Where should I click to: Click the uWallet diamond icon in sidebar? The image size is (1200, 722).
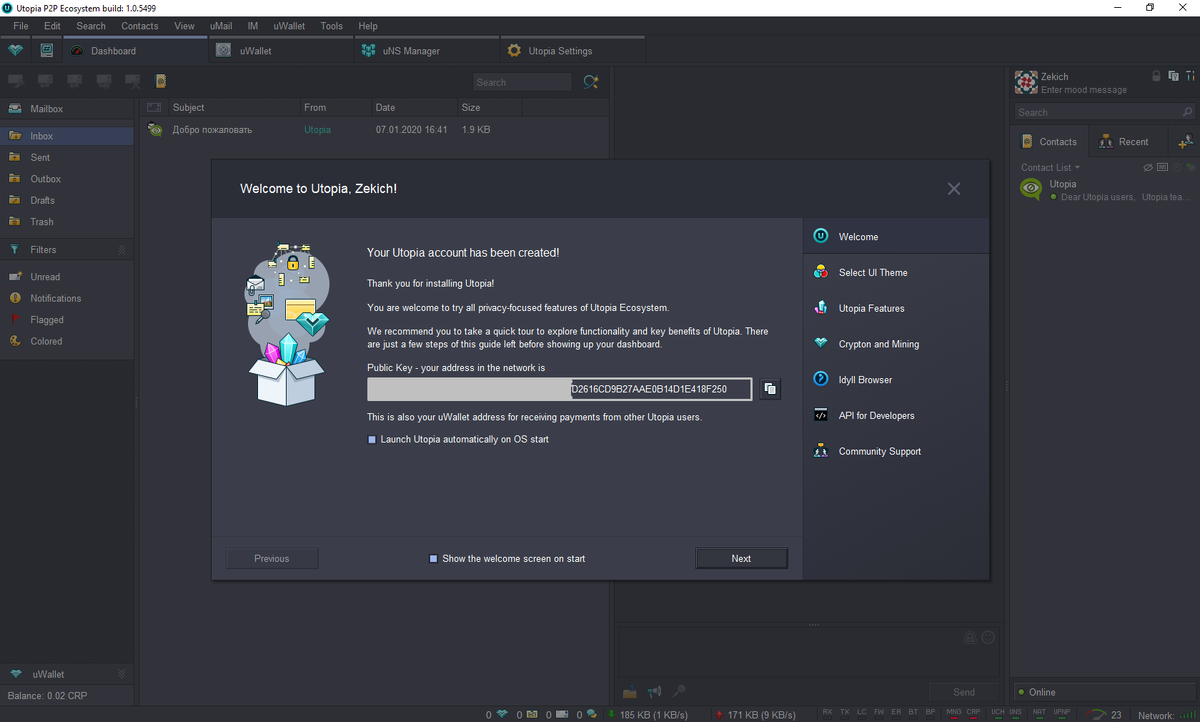point(15,674)
